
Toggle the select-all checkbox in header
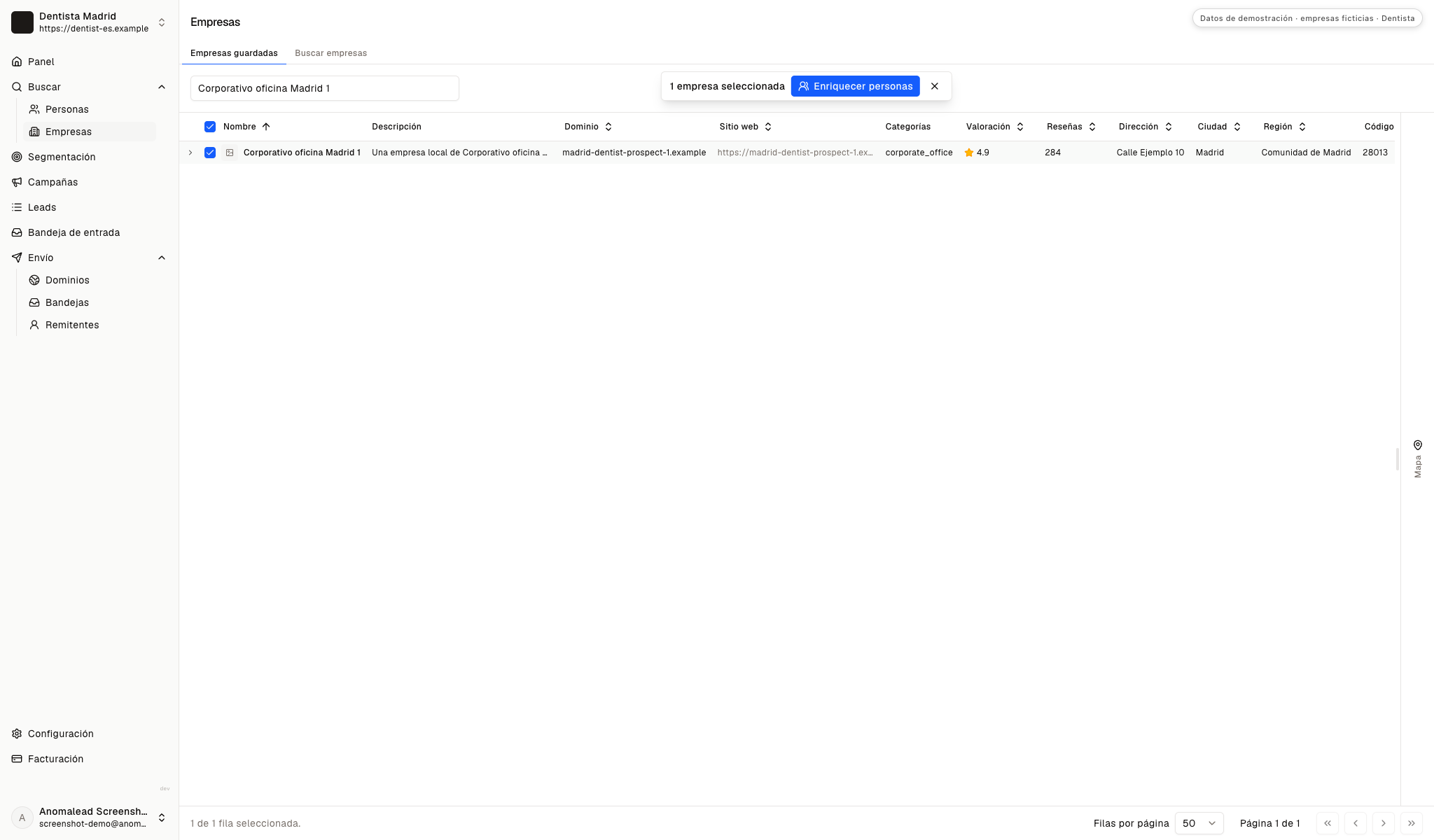tap(210, 127)
